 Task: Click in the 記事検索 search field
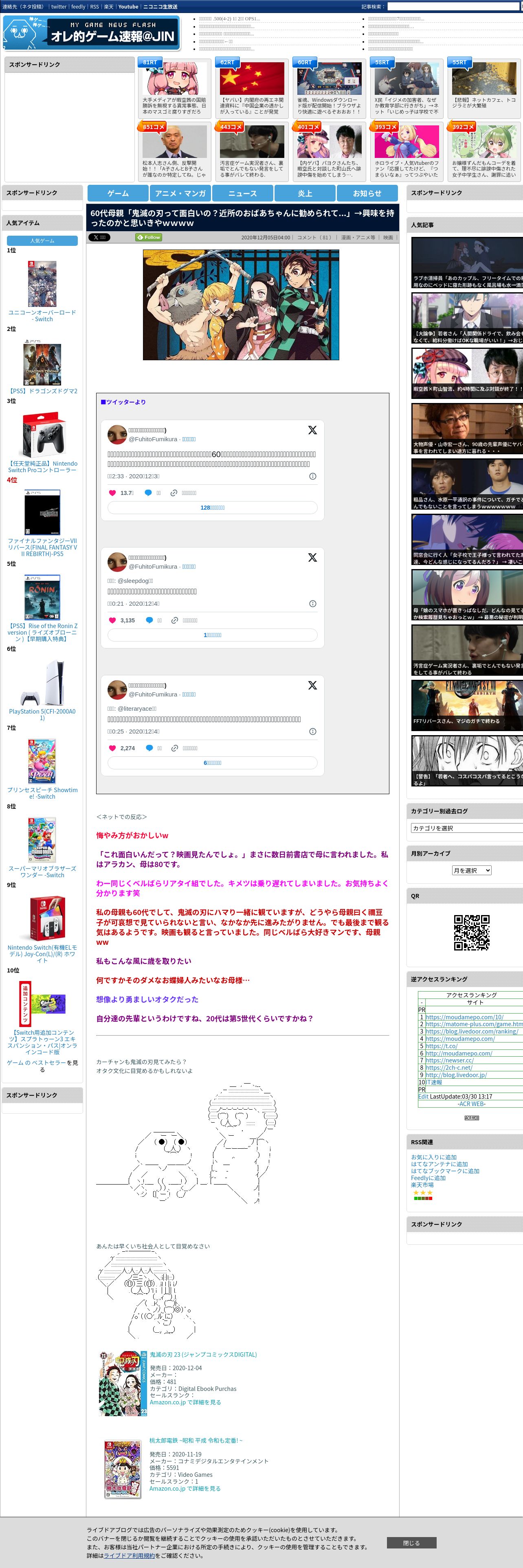tap(453, 7)
